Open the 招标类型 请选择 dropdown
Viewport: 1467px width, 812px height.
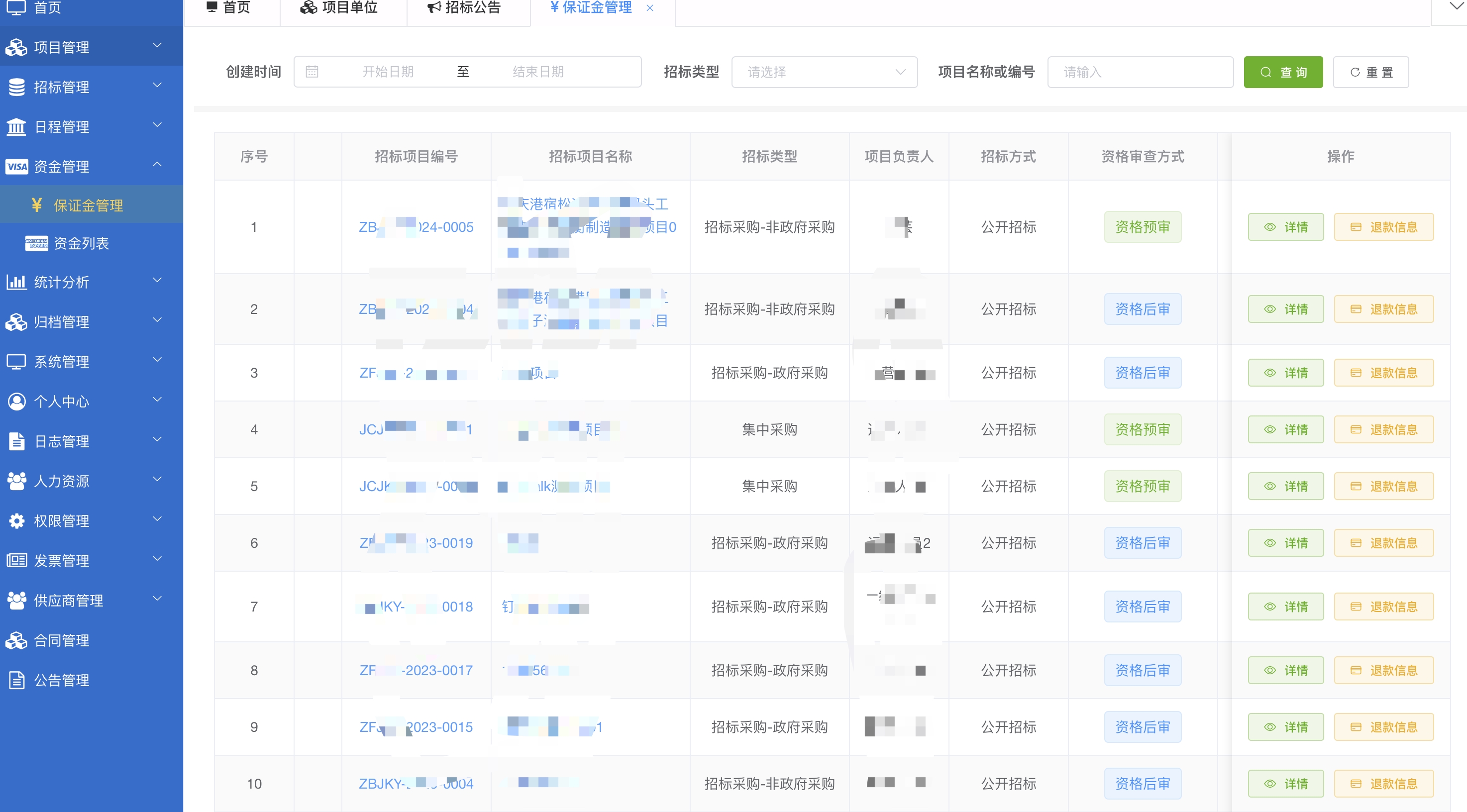(x=824, y=72)
